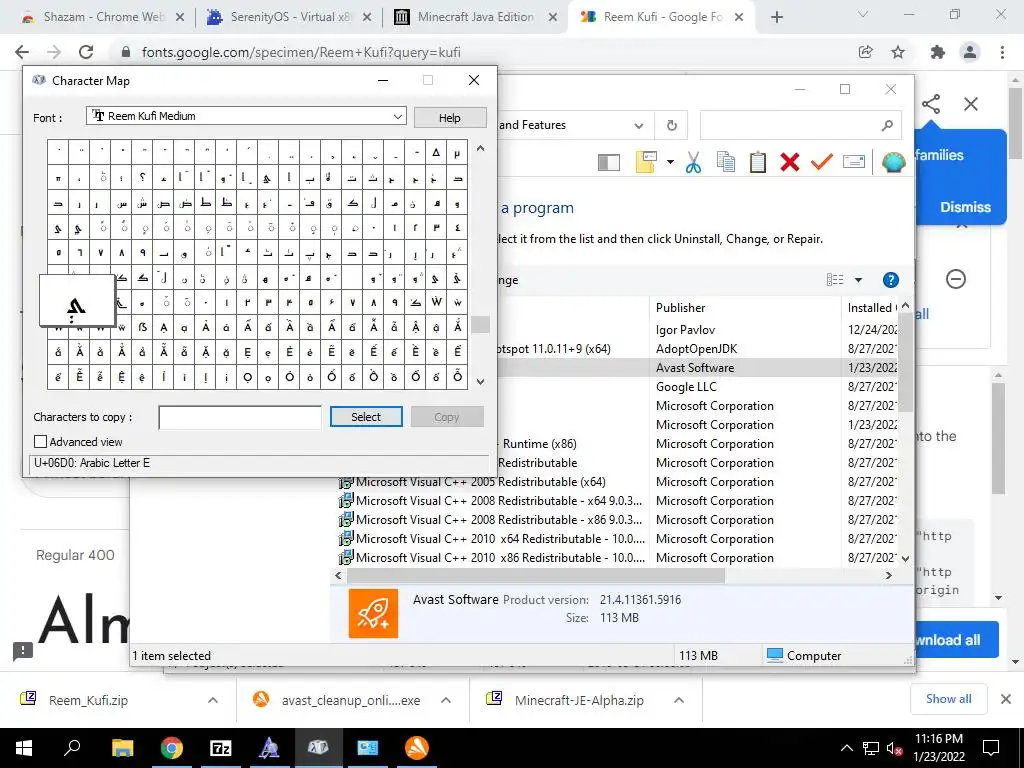Viewport: 1024px width, 768px height.
Task: Click the Programs and Features search box
Action: click(800, 125)
